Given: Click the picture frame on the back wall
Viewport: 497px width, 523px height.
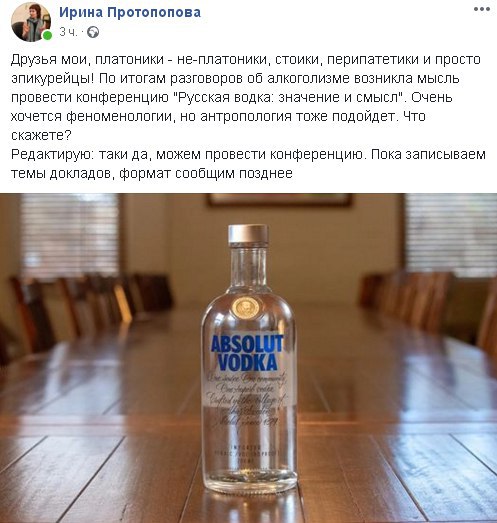Looking at the screenshot, I should tap(280, 199).
